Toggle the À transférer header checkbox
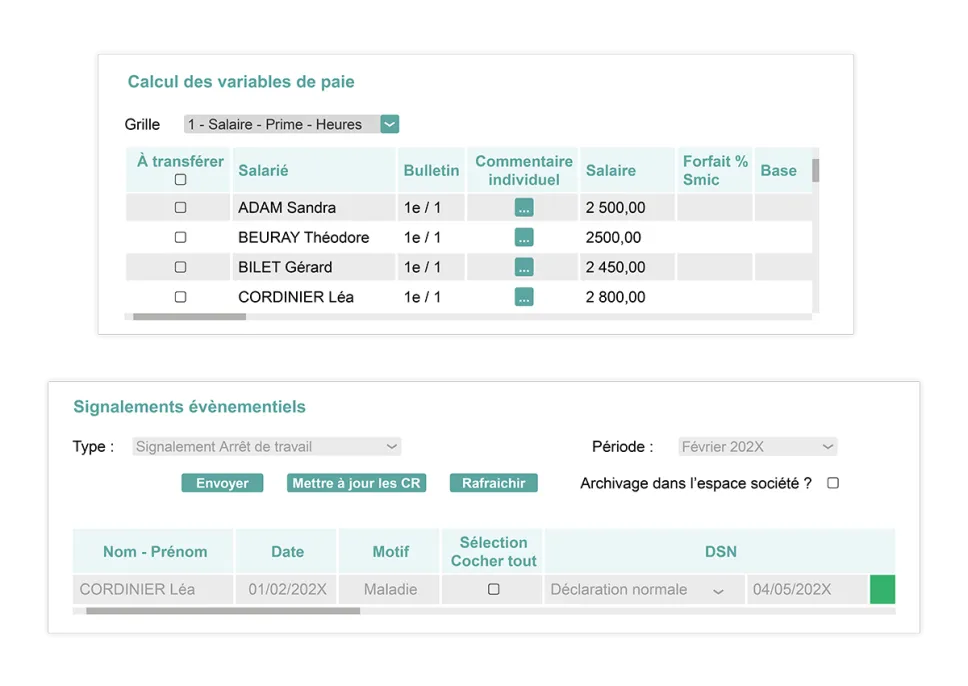The height and width of the screenshot is (686, 968). pyautogui.click(x=180, y=180)
